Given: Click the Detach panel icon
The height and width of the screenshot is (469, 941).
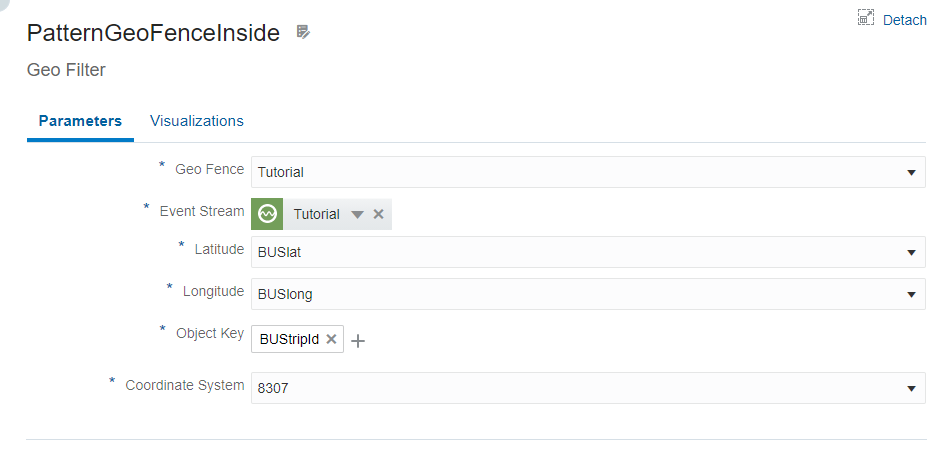Looking at the screenshot, I should coord(866,17).
